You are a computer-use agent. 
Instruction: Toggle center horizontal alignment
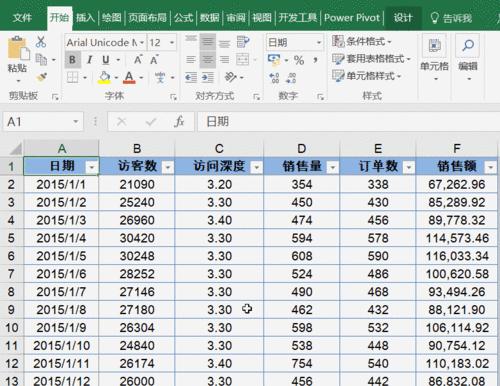point(208,60)
